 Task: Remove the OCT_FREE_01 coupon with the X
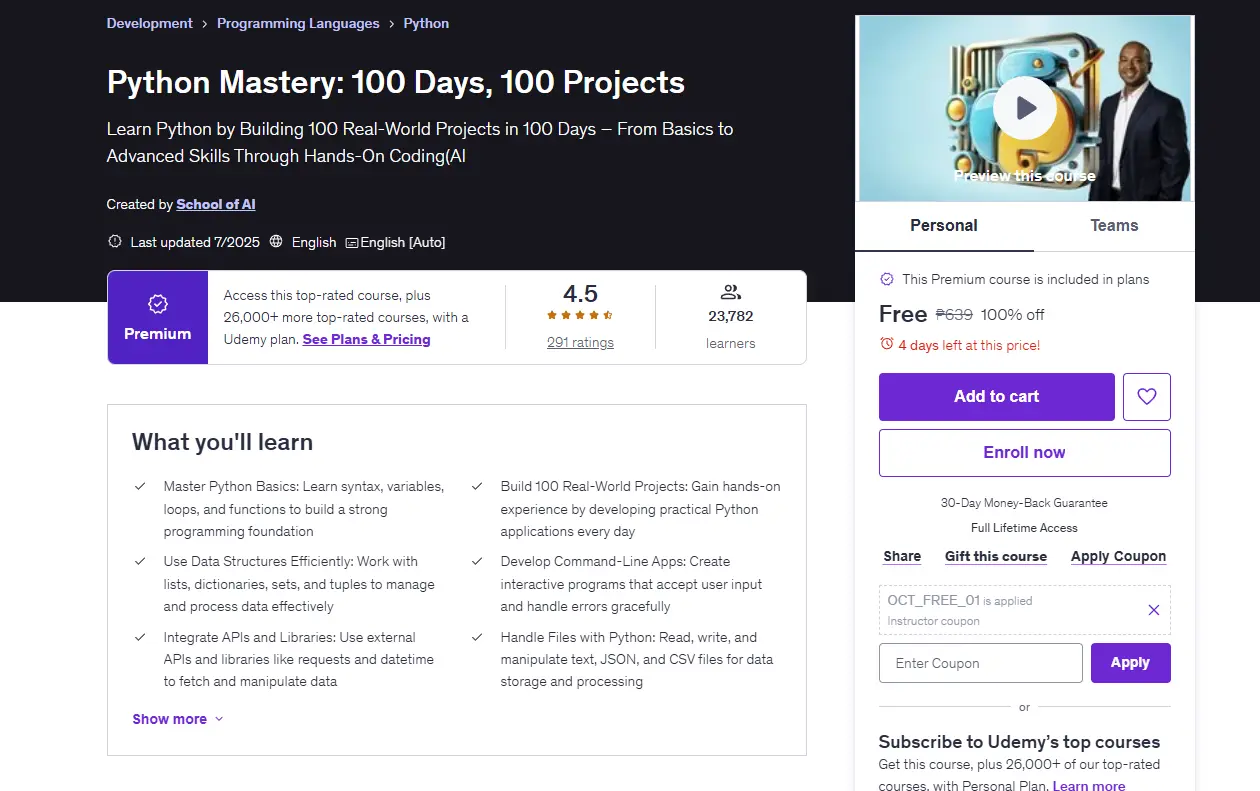pyautogui.click(x=1153, y=610)
